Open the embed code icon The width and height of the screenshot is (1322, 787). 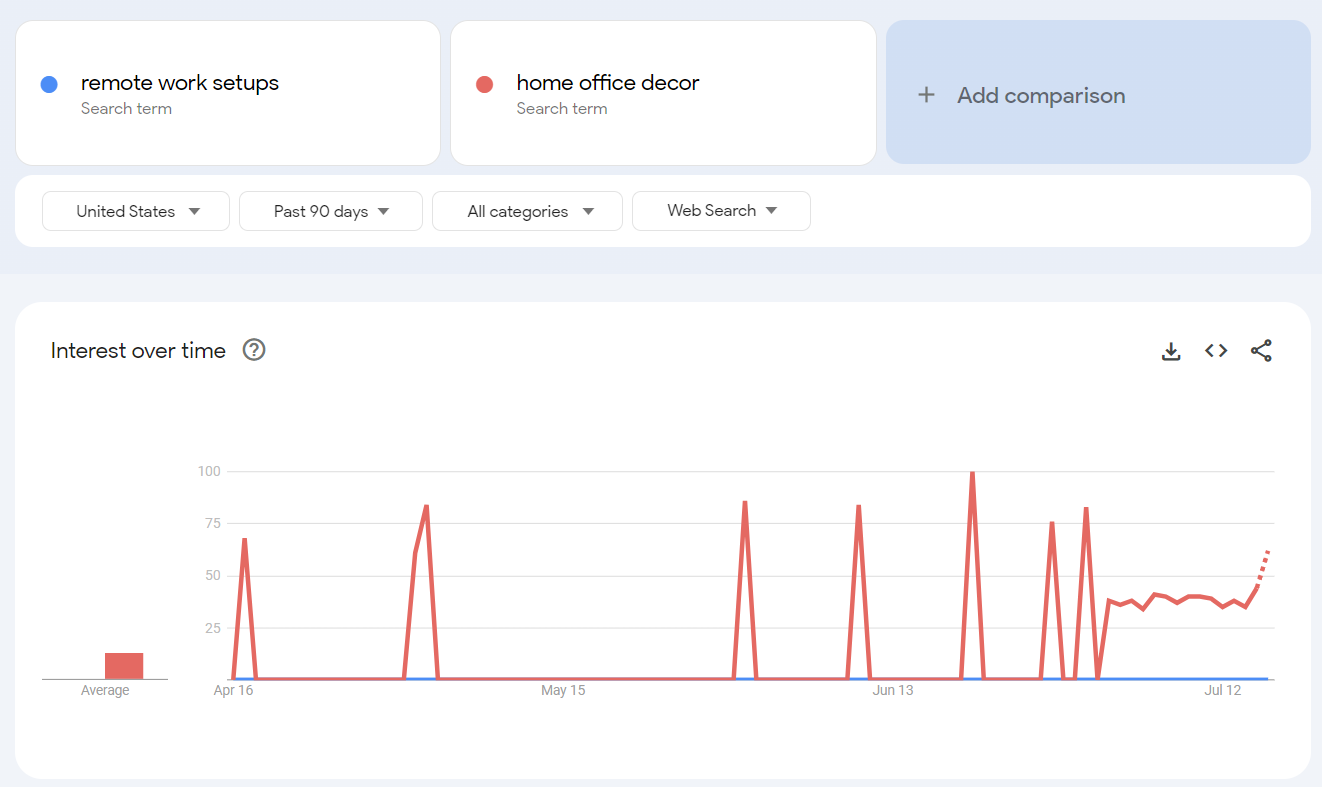[x=1216, y=351]
